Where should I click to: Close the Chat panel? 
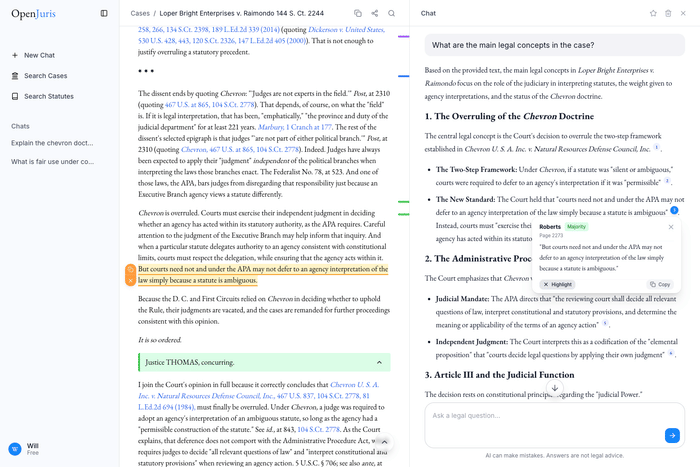(x=684, y=13)
